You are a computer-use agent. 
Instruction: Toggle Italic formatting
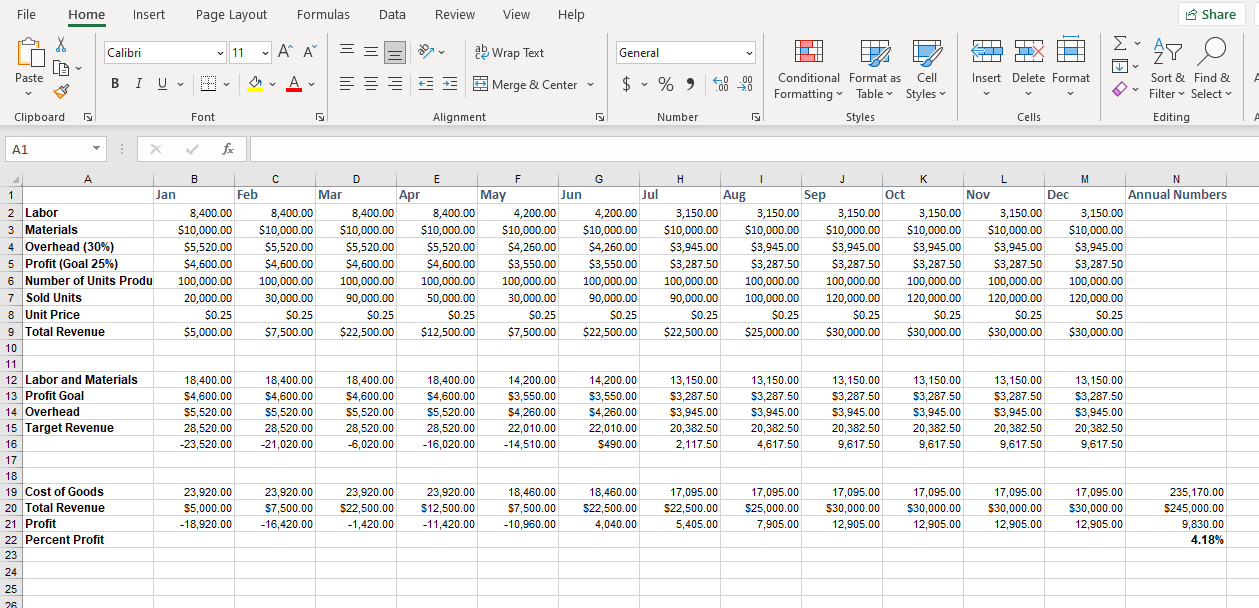138,85
